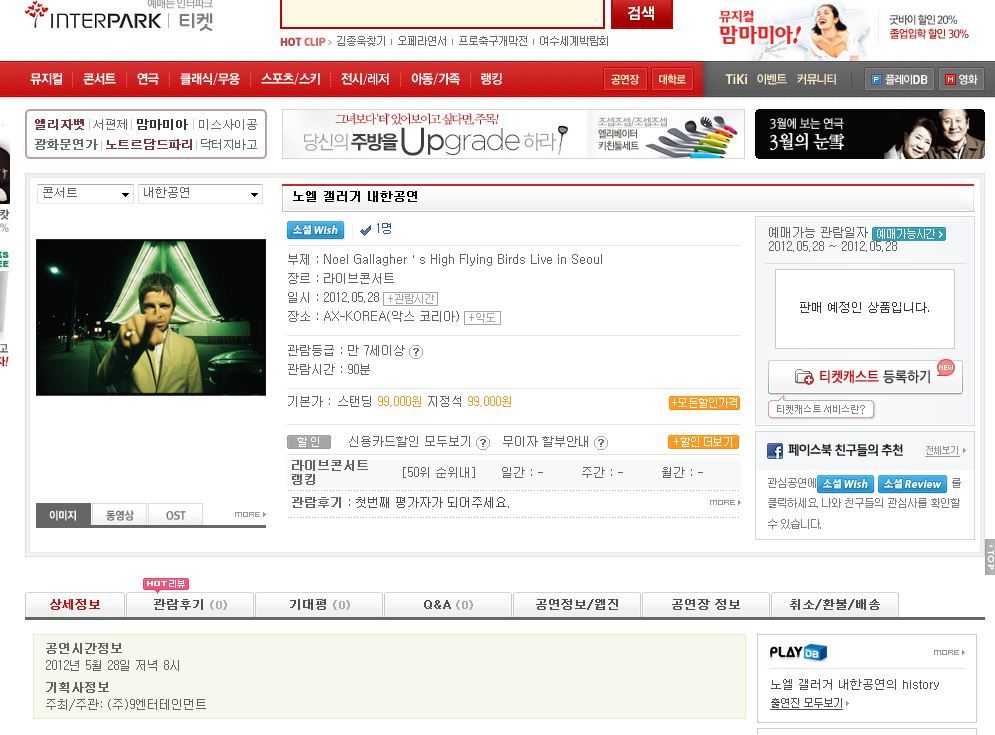Open the 콘서트 category dropdown
Image resolution: width=995 pixels, height=735 pixels.
tap(85, 193)
